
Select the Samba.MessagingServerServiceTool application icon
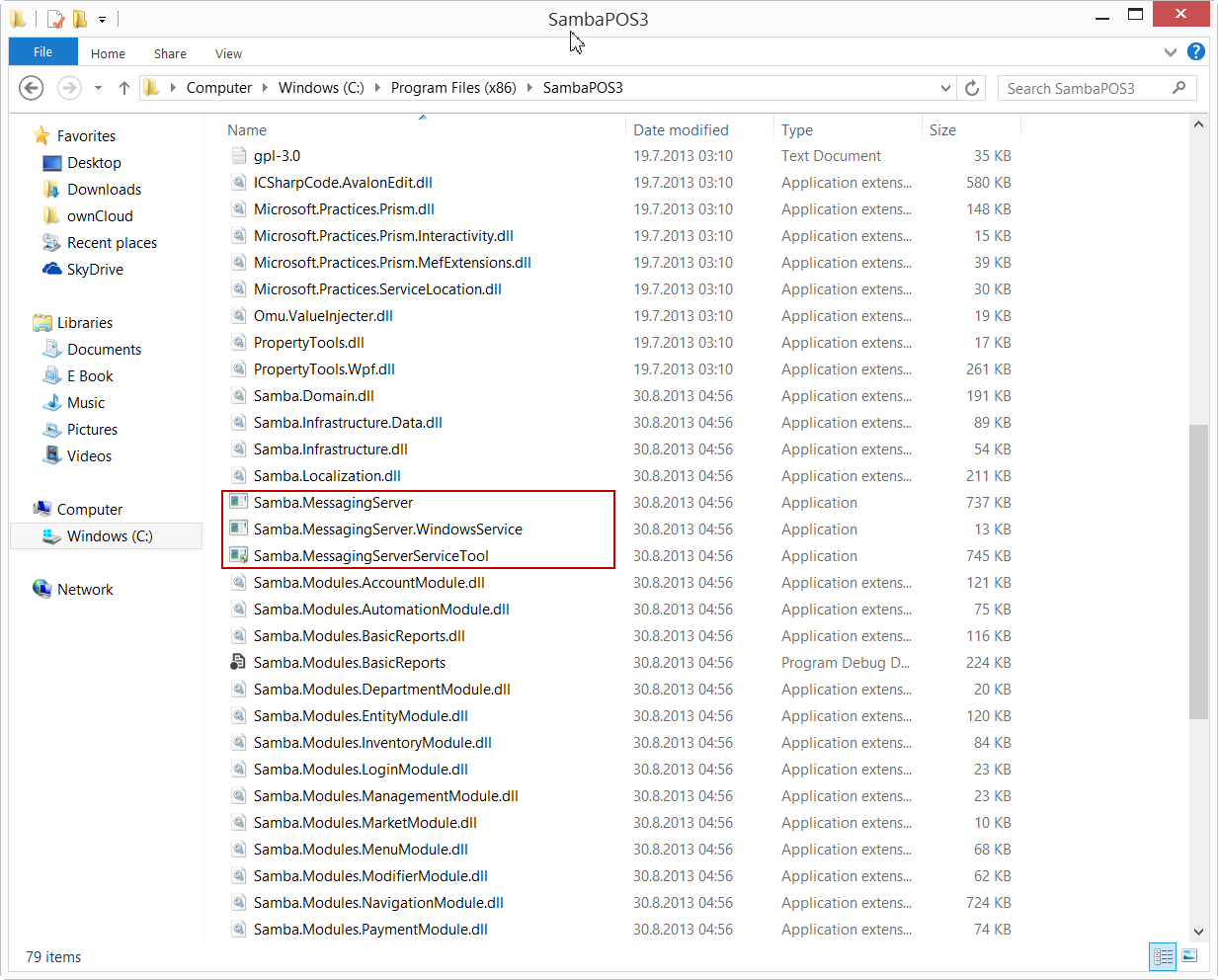238,556
